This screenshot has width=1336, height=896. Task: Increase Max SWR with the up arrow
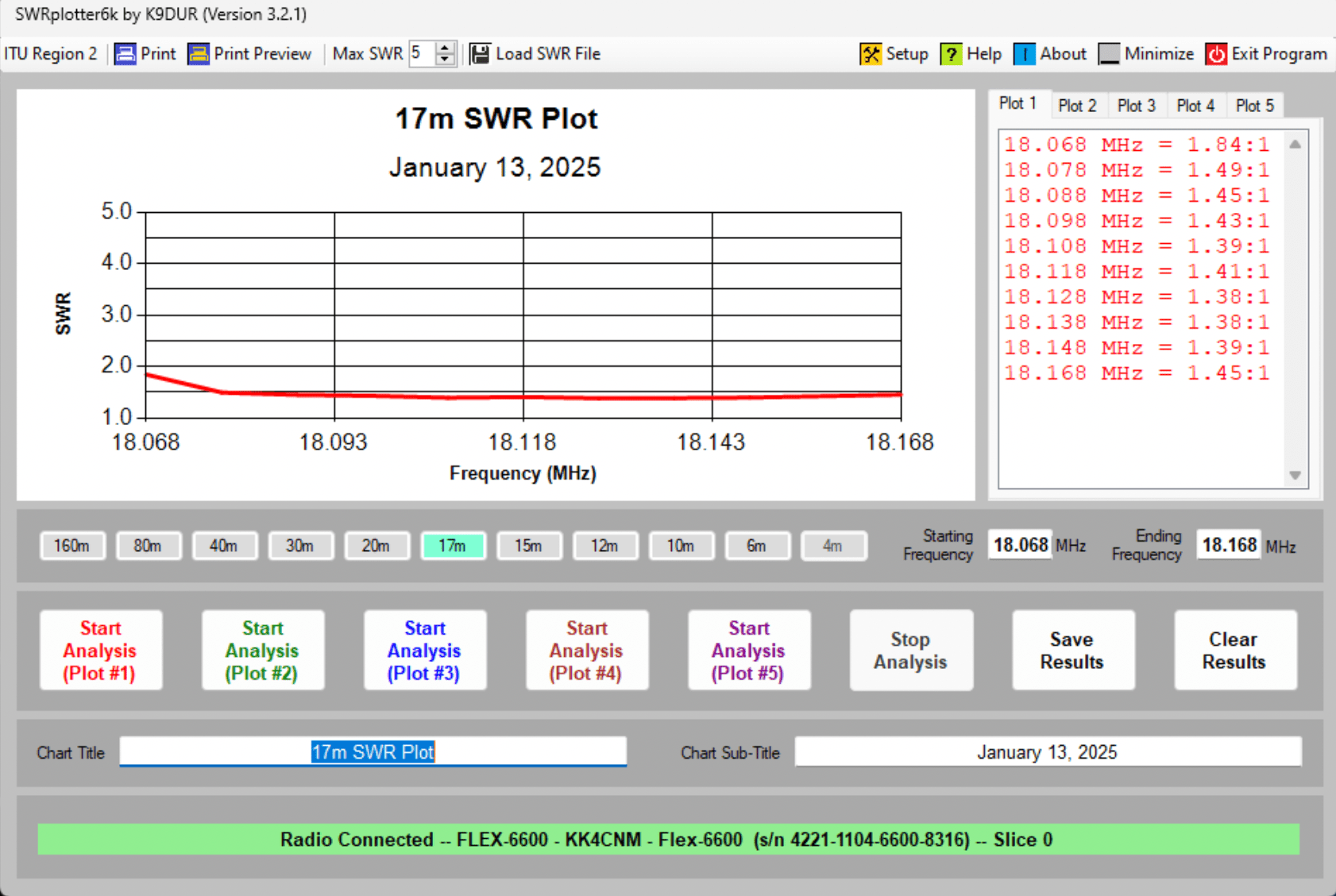click(x=446, y=48)
